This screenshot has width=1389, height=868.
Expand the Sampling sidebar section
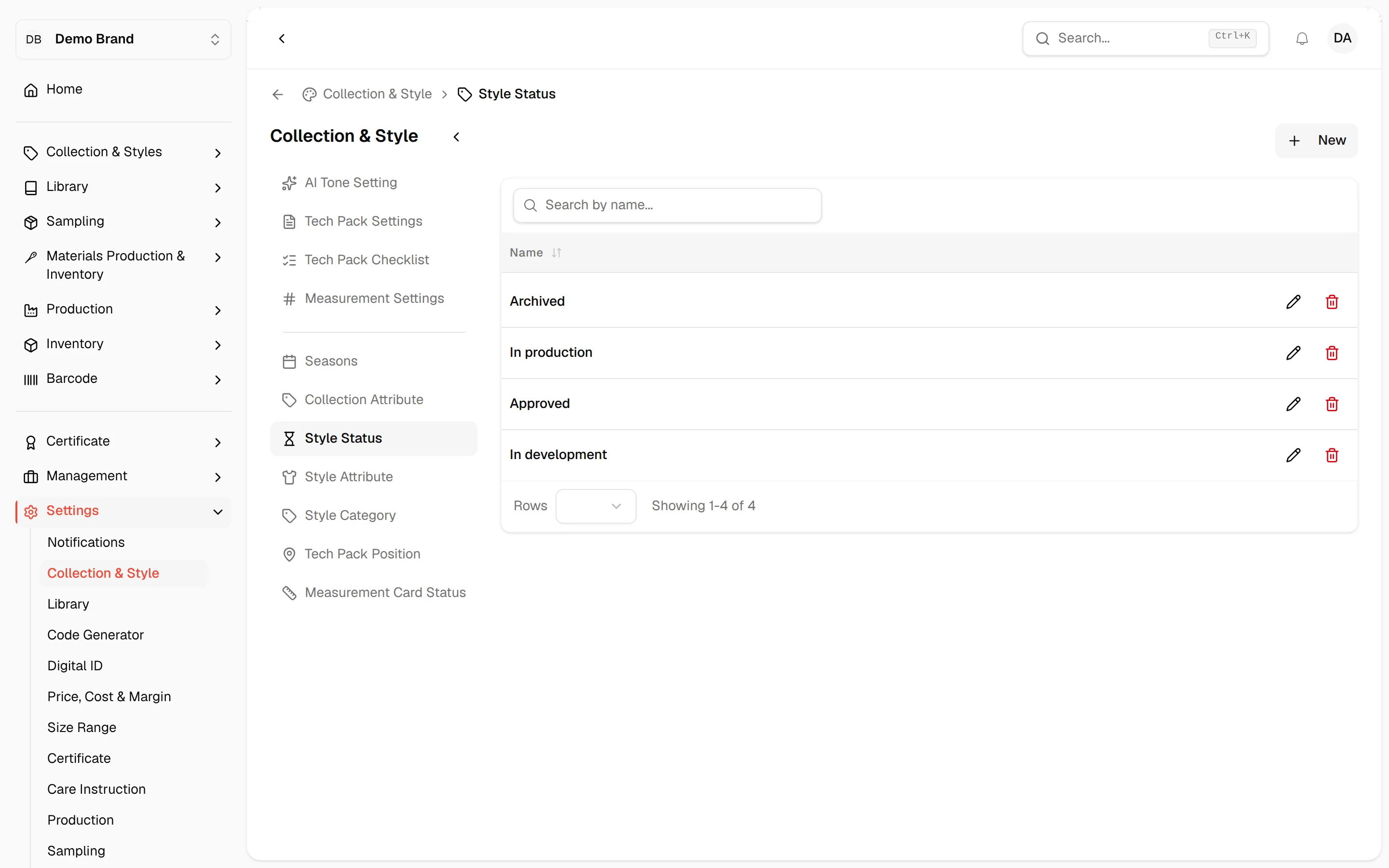tap(123, 222)
